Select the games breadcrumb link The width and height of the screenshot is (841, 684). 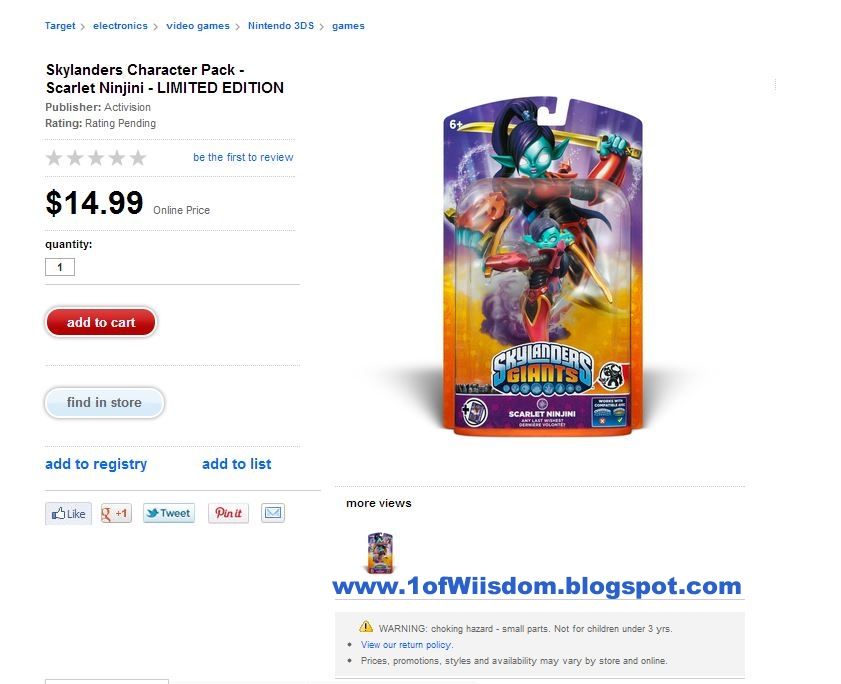348,26
